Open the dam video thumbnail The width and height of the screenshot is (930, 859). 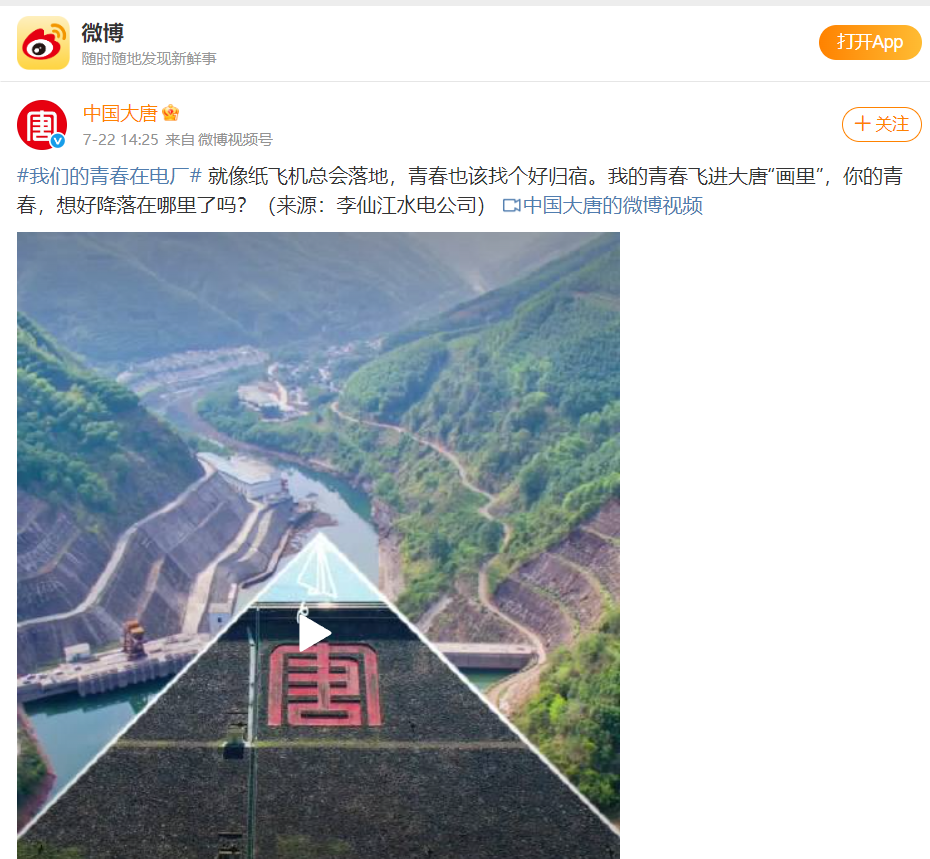point(319,545)
